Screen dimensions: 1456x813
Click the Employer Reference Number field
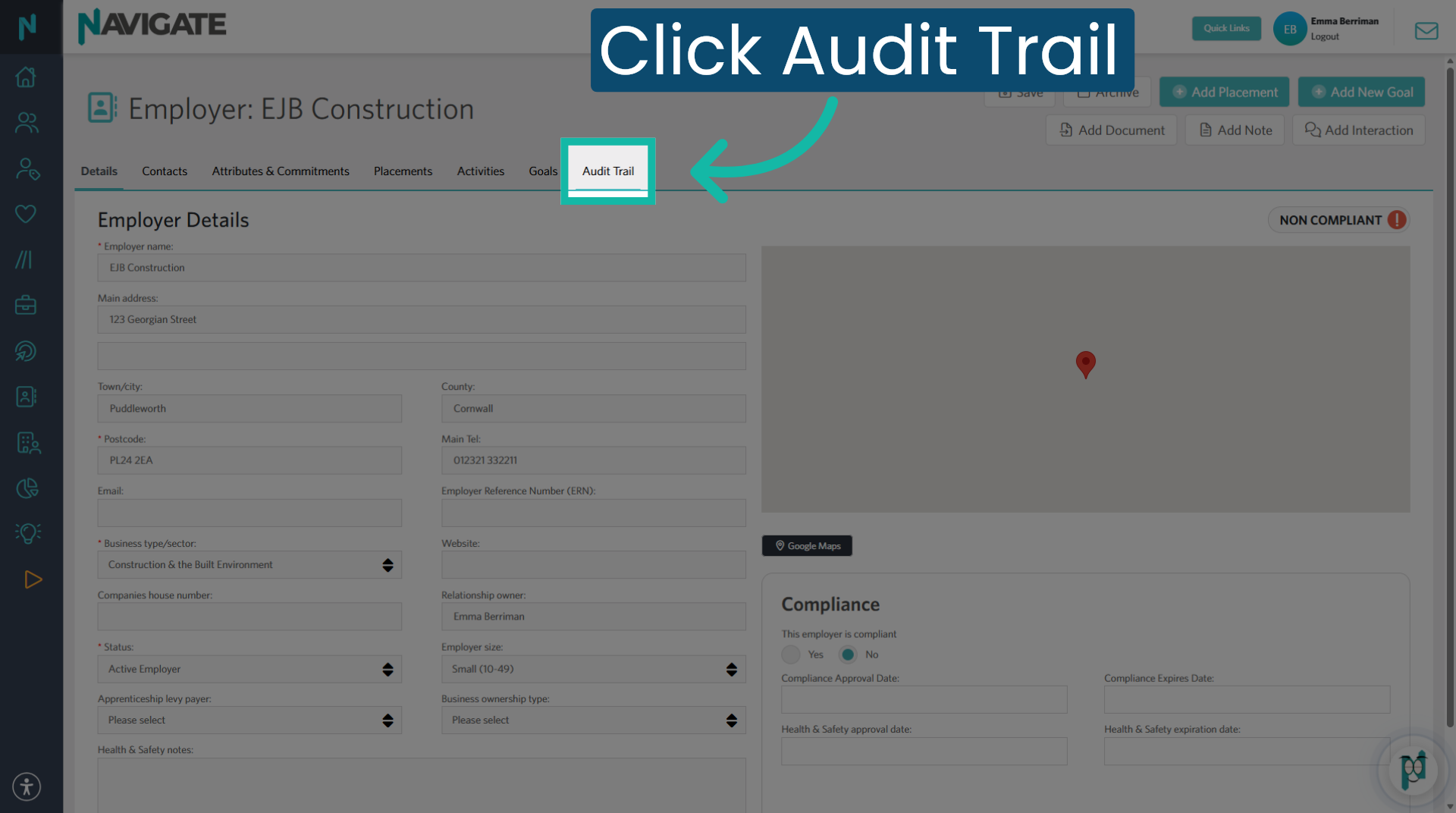[x=594, y=513]
